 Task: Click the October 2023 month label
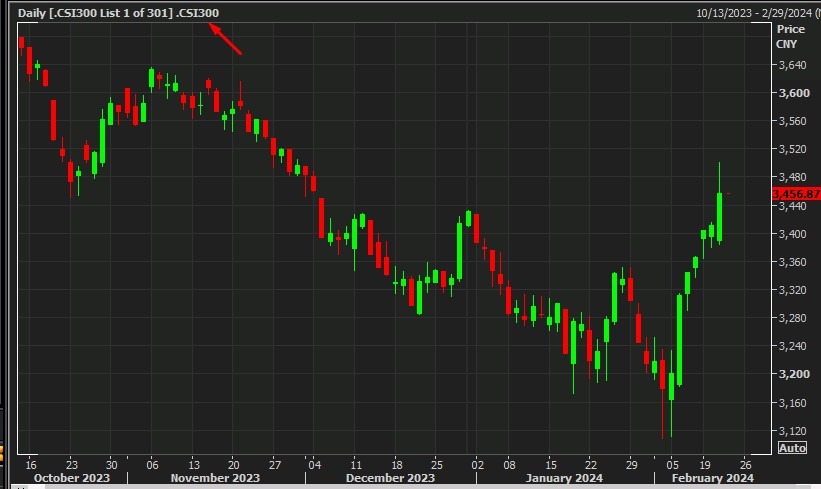pyautogui.click(x=72, y=478)
